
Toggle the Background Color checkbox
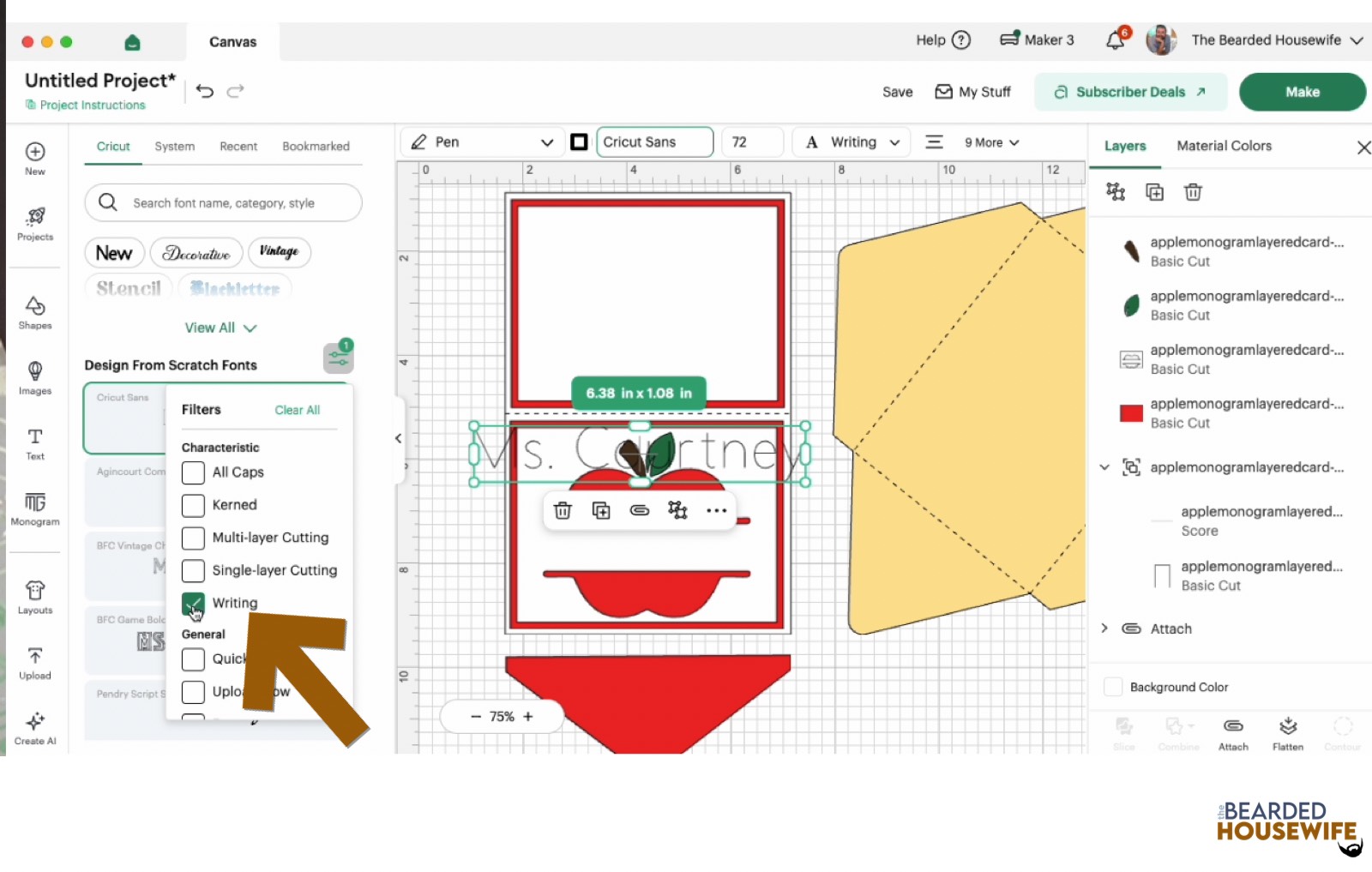1113,687
